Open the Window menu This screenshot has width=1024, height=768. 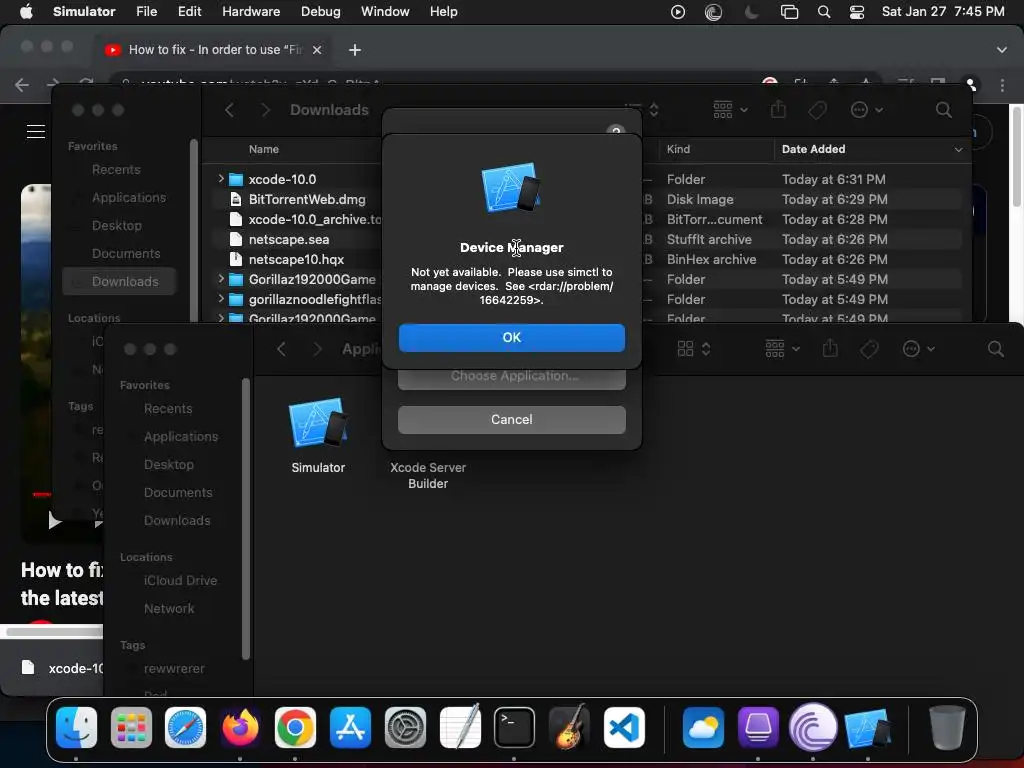click(385, 12)
